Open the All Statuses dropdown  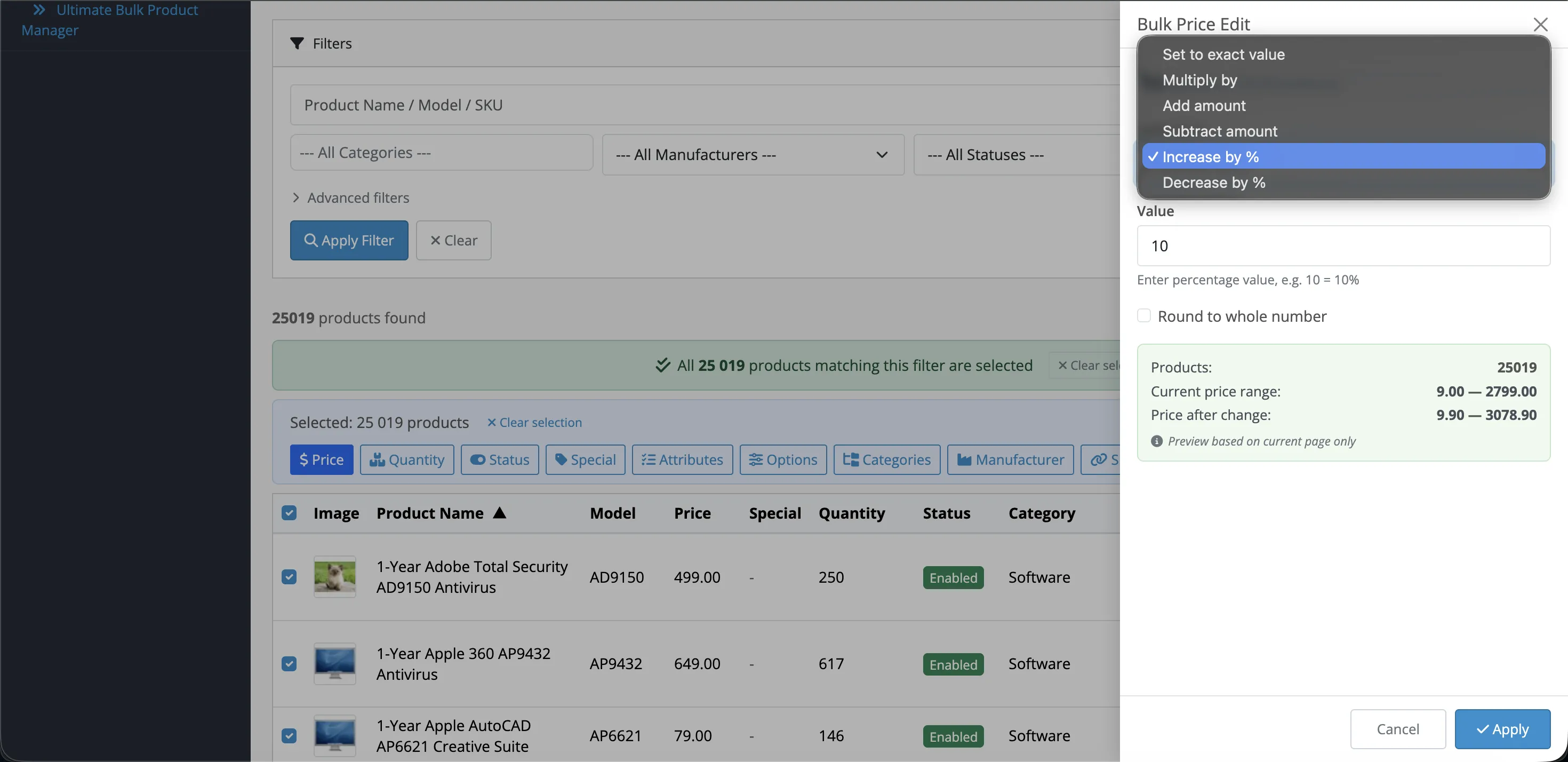pos(1017,155)
